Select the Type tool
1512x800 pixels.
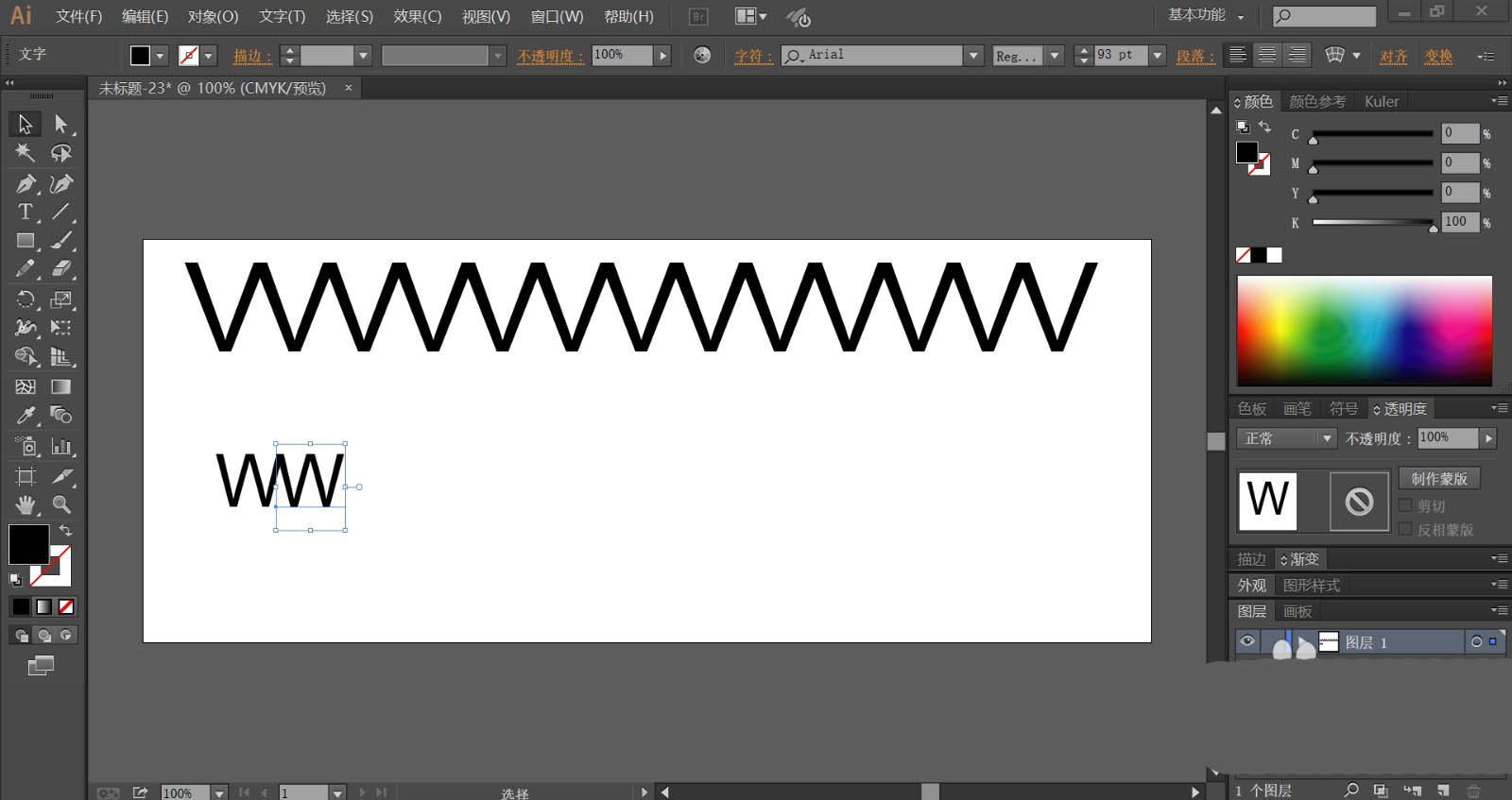[26, 213]
